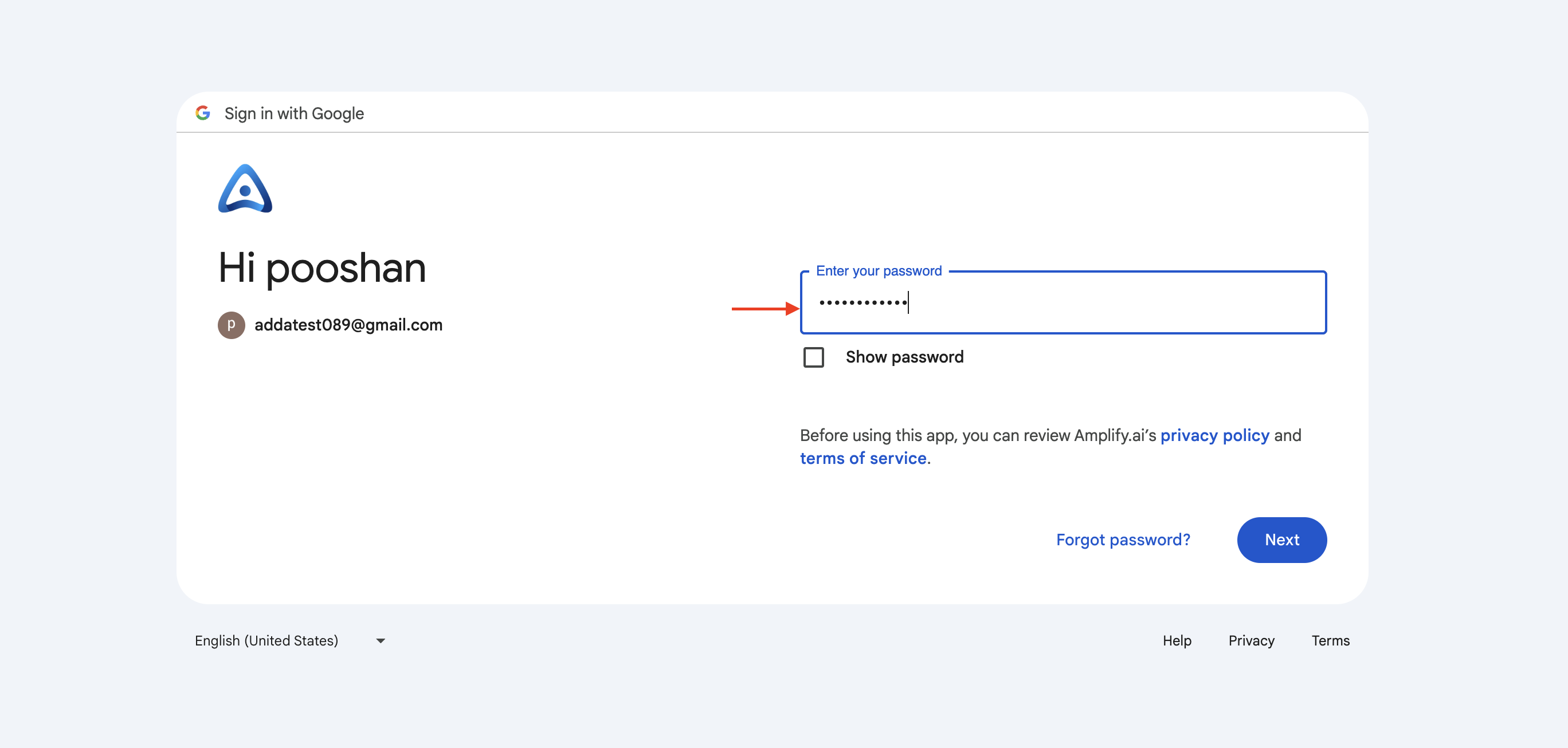The width and height of the screenshot is (1568, 748).
Task: Click the round 'p' account avatar
Action: 232,325
